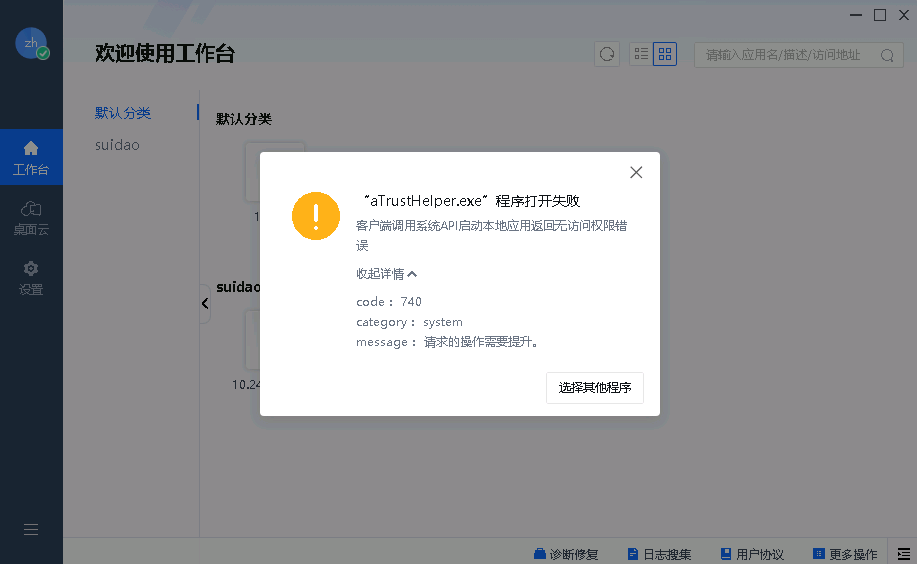Image resolution: width=917 pixels, height=564 pixels.
Task: Click the category system text
Action: pos(409,322)
